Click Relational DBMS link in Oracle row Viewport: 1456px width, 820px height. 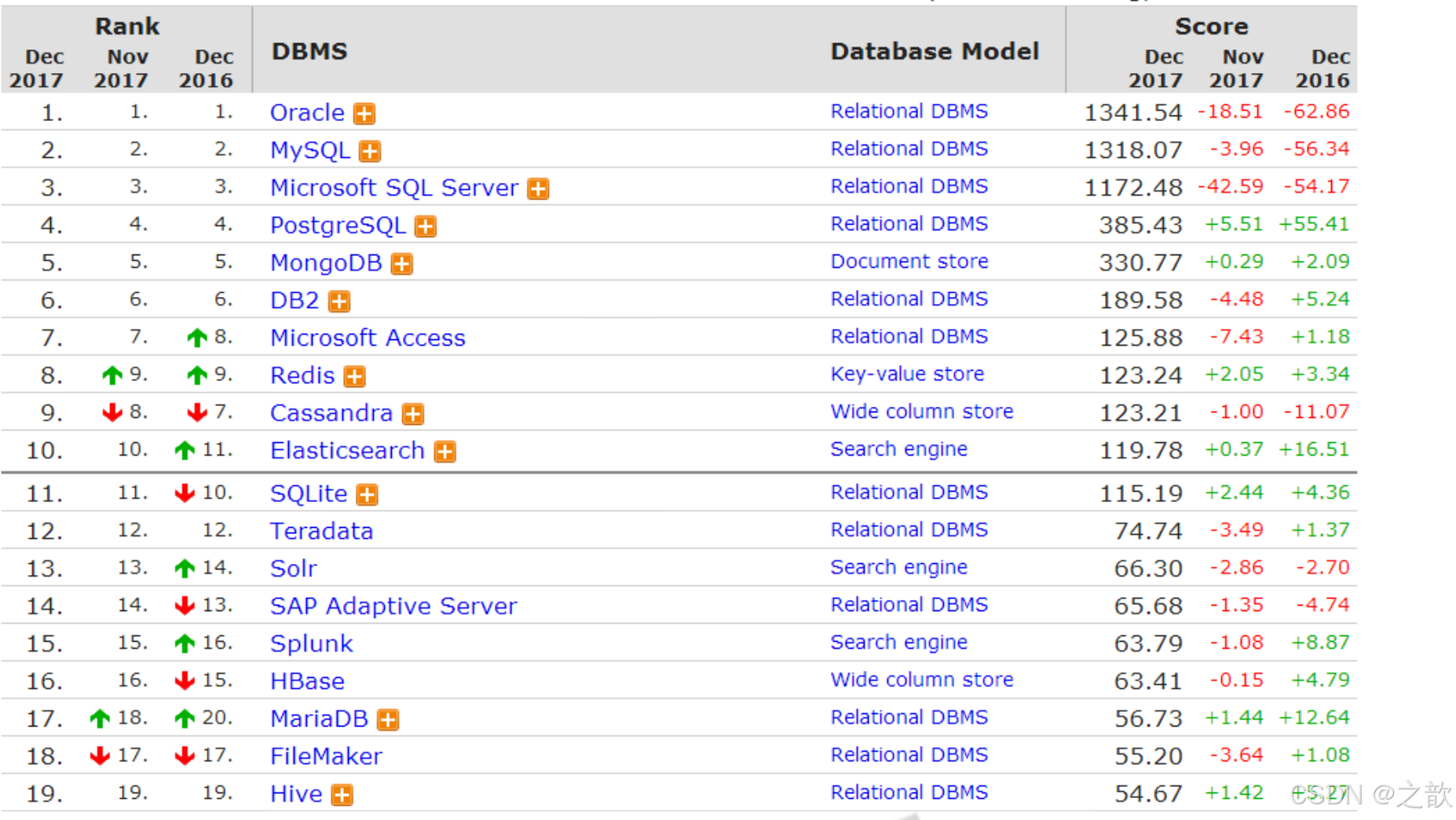pos(909,112)
